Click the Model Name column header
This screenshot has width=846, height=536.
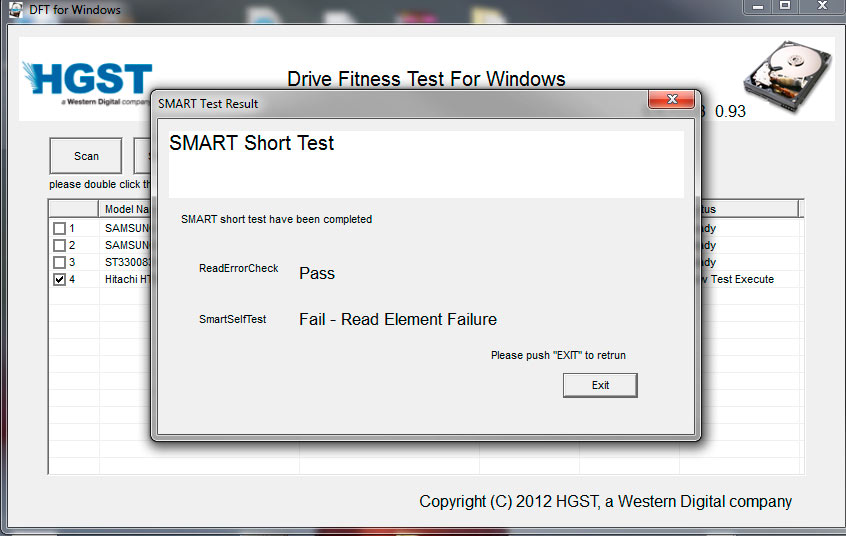[126, 209]
